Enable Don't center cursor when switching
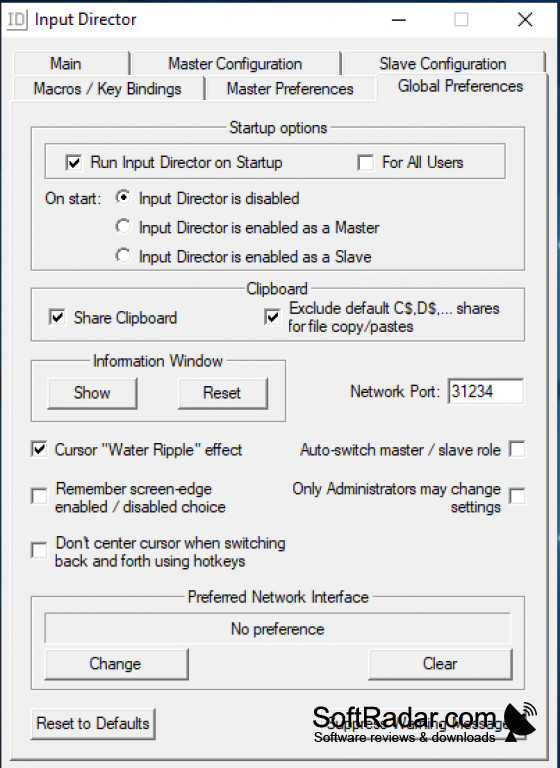This screenshot has height=768, width=560. 39,550
